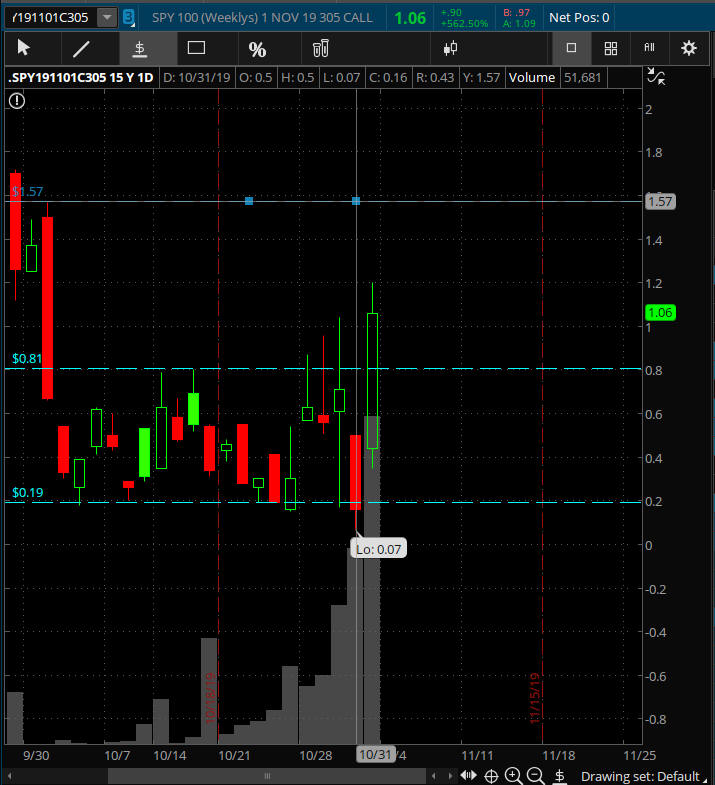Image resolution: width=715 pixels, height=785 pixels.
Task: Click the O: 0.5 open value
Action: pos(255,78)
